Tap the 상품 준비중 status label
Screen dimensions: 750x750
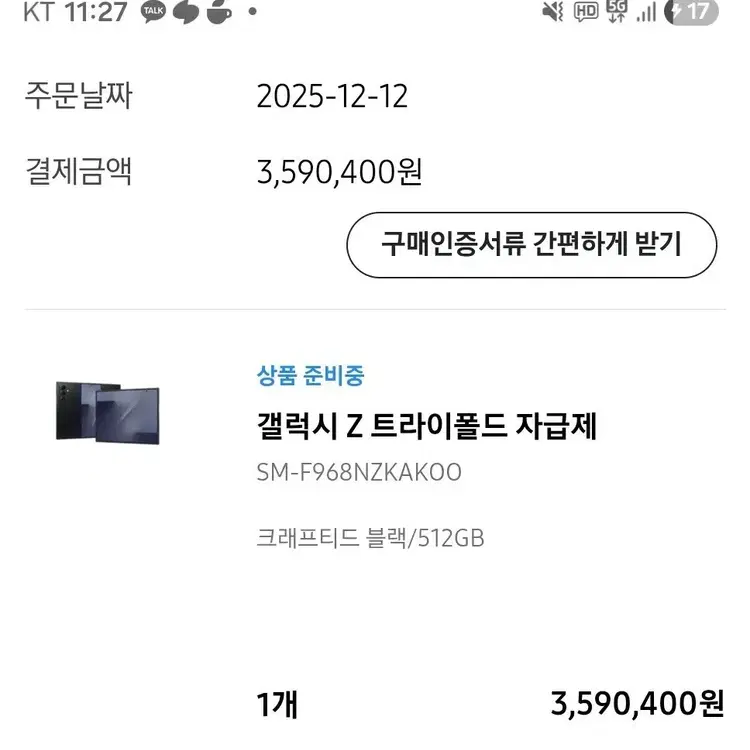(310, 376)
